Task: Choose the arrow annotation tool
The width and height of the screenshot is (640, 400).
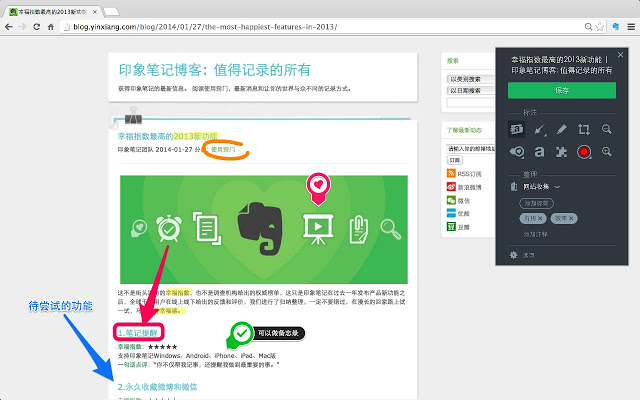Action: 540,130
